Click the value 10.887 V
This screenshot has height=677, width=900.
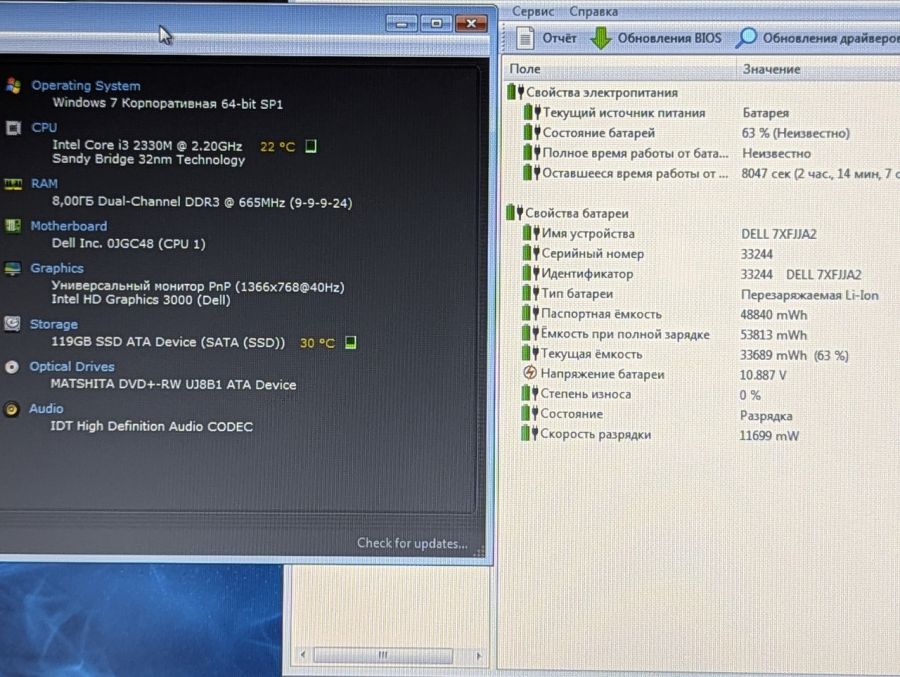(763, 375)
